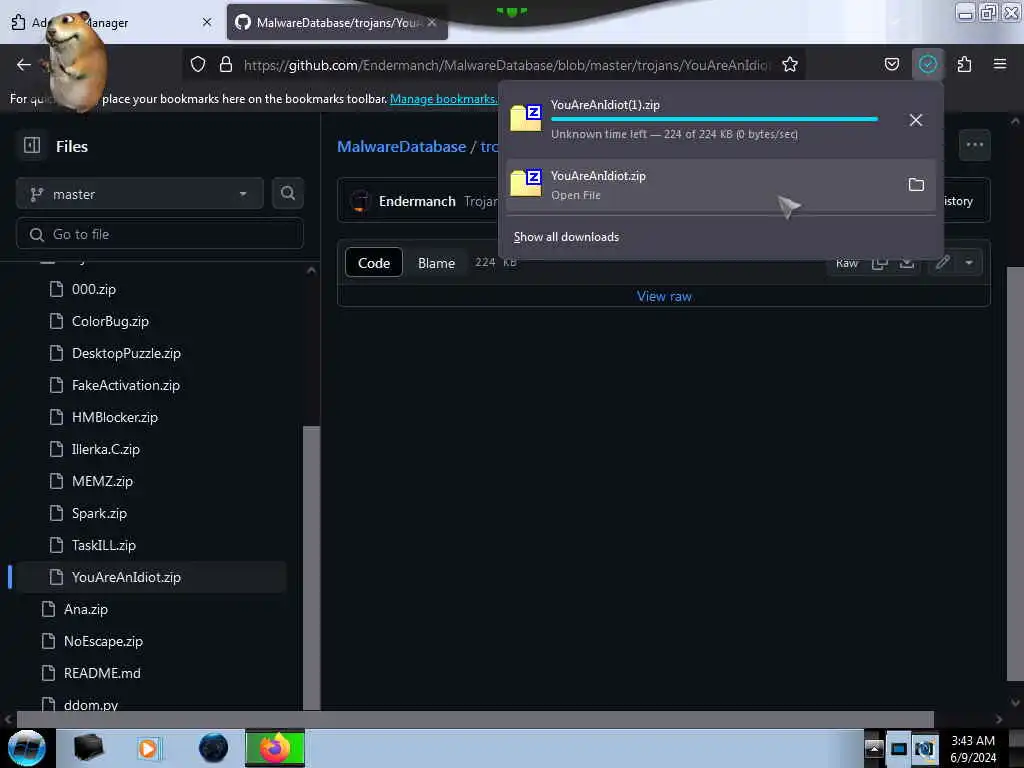Click the View raw link

664,296
